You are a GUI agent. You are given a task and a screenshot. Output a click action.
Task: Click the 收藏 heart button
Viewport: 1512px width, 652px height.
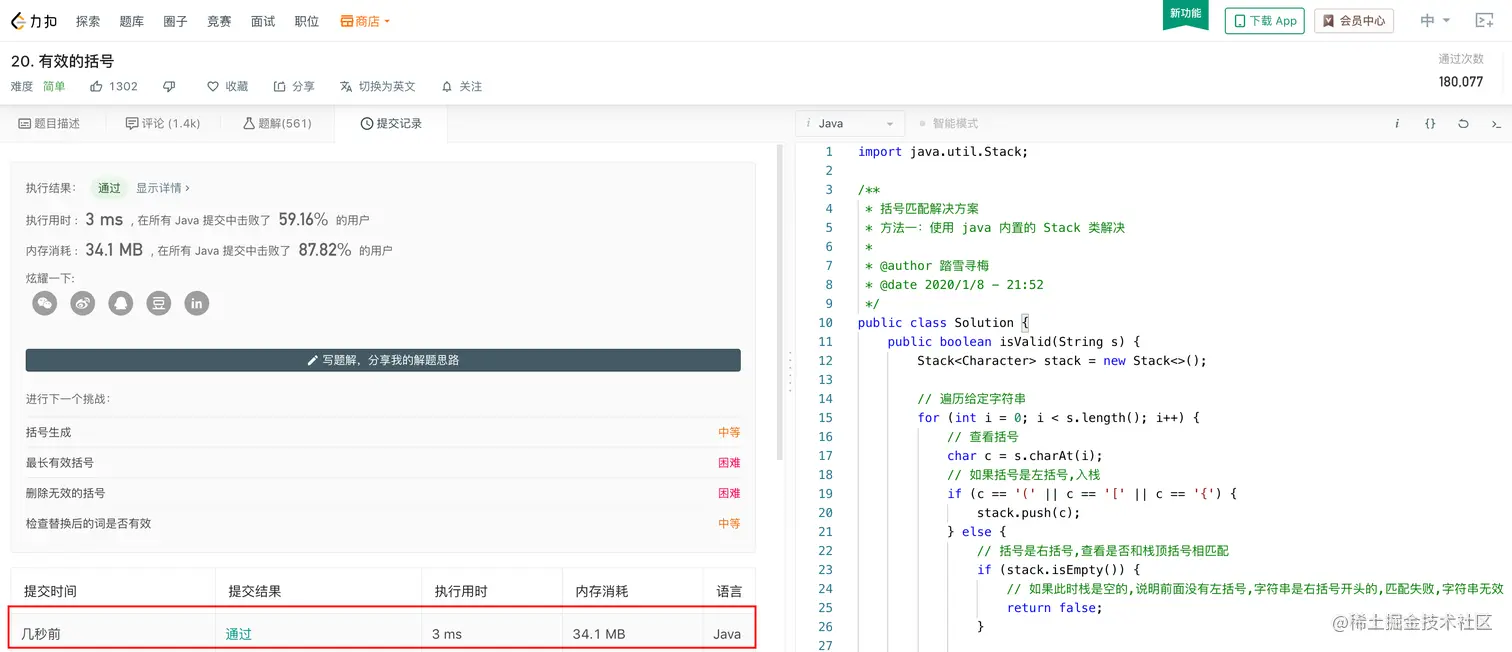227,87
